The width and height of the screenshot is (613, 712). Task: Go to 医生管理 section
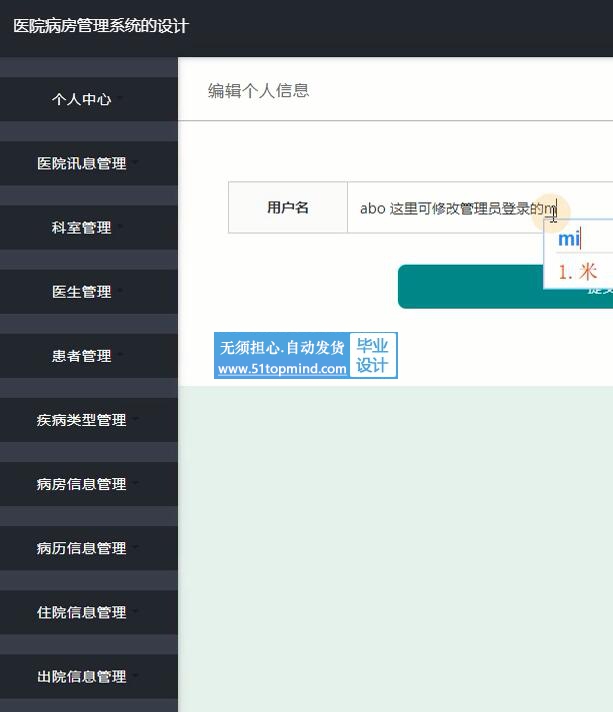(89, 292)
